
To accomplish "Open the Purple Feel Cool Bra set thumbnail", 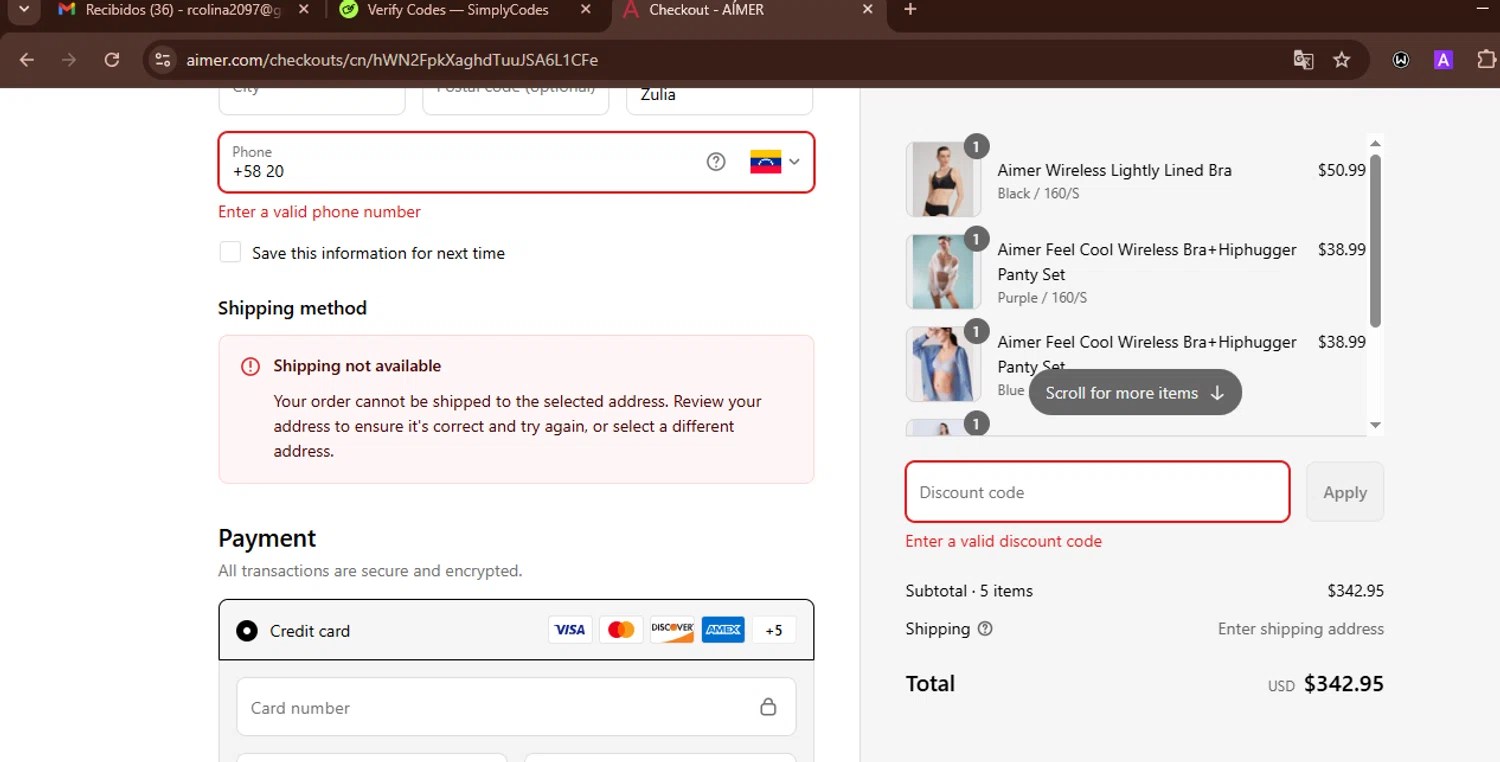I will click(x=941, y=271).
